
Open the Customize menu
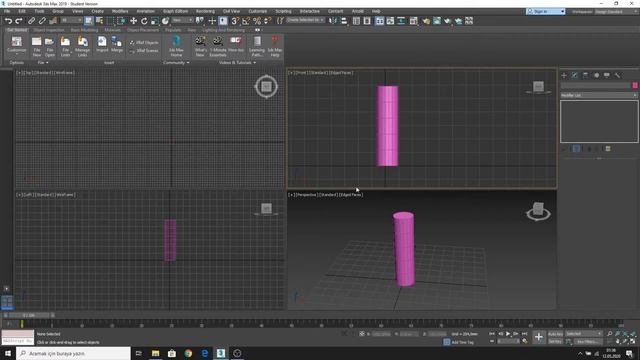click(258, 11)
